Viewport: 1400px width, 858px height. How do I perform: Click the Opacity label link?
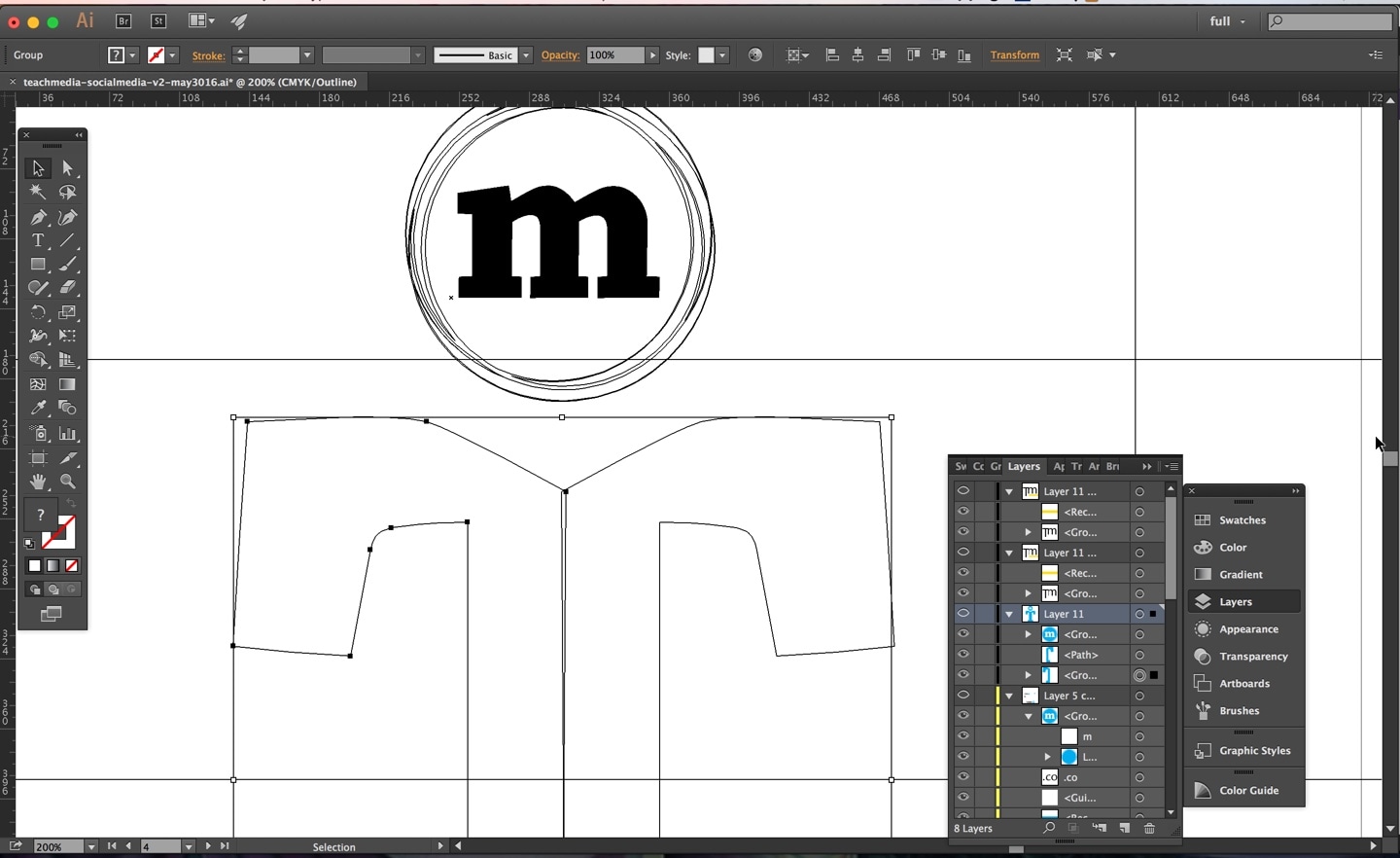[560, 55]
